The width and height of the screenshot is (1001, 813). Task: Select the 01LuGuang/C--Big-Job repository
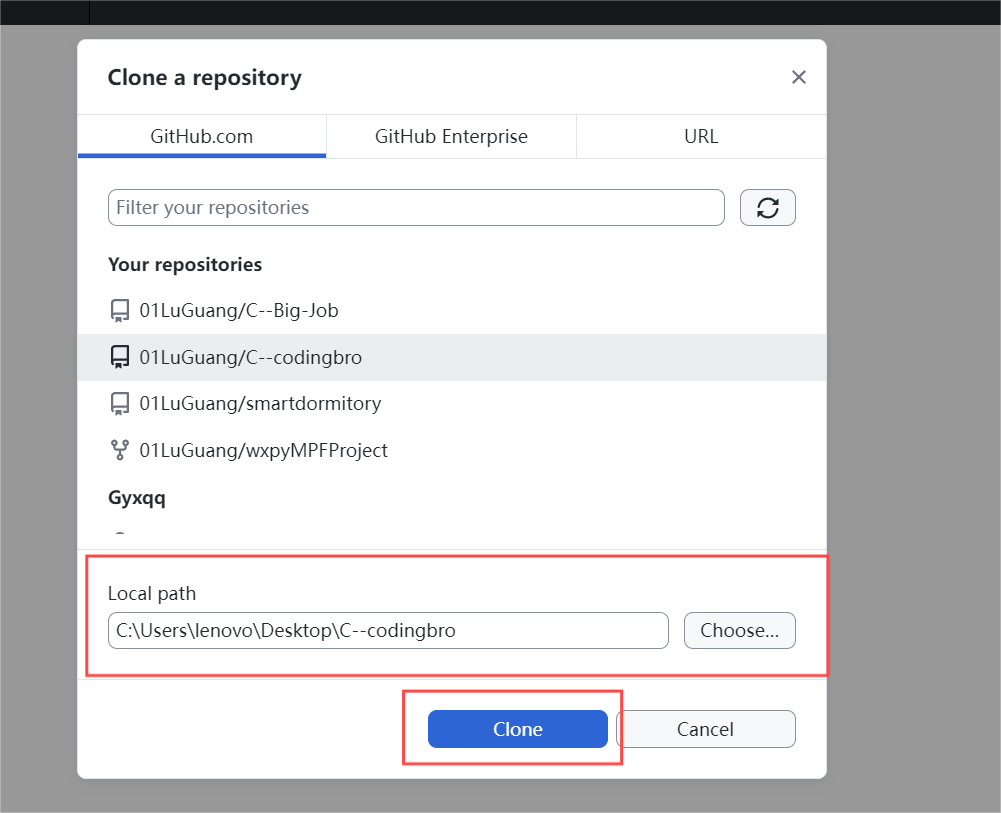pyautogui.click(x=452, y=311)
